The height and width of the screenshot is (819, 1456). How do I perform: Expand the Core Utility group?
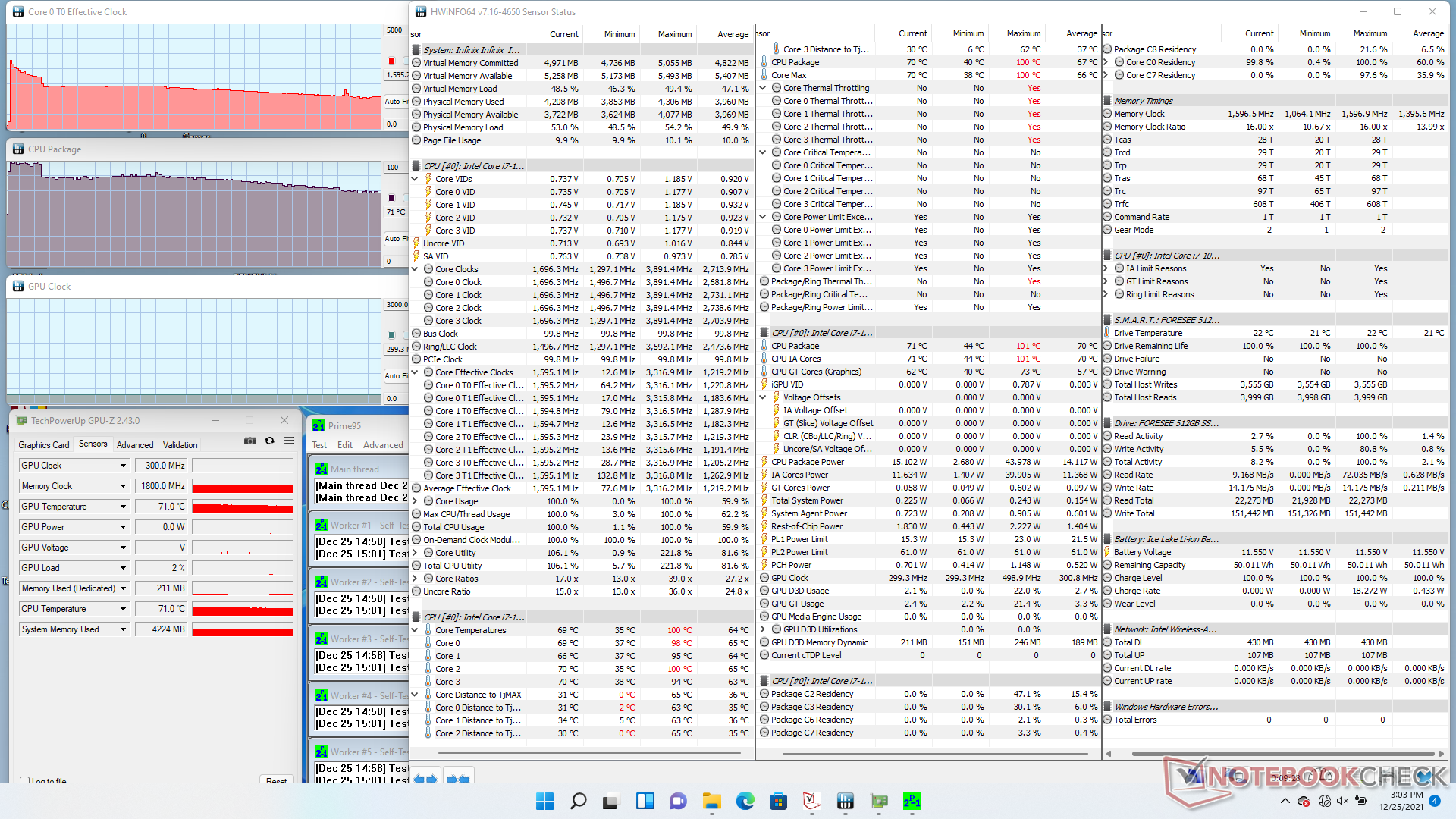click(x=415, y=553)
